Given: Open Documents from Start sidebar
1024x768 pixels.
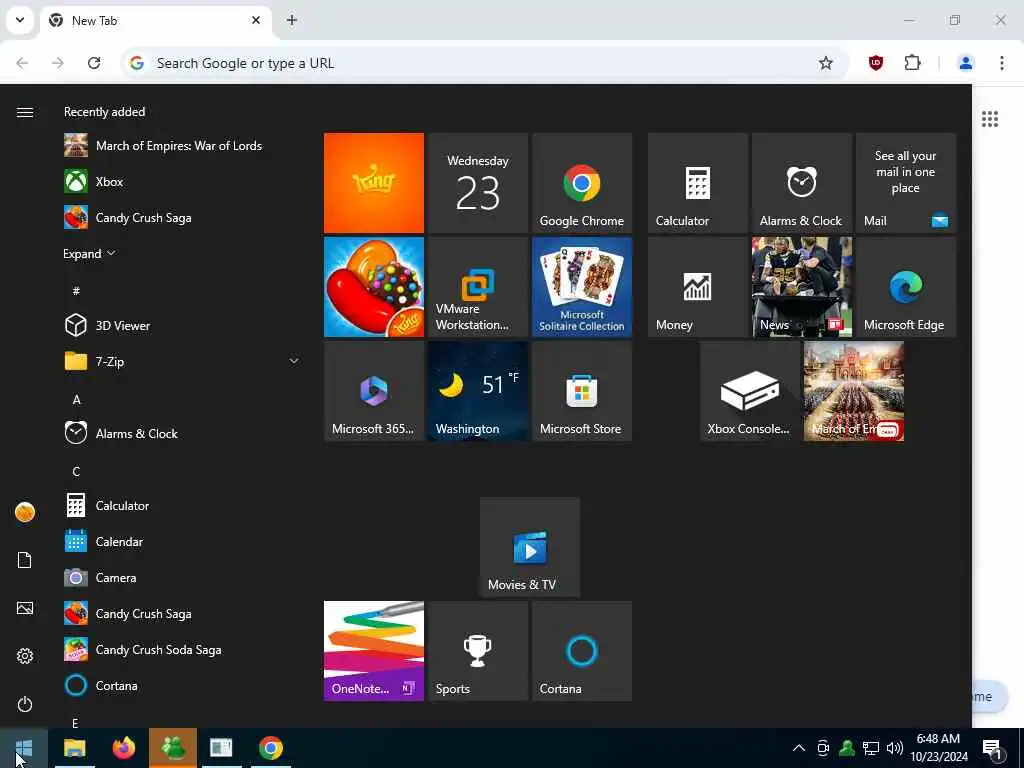Looking at the screenshot, I should click(x=25, y=560).
